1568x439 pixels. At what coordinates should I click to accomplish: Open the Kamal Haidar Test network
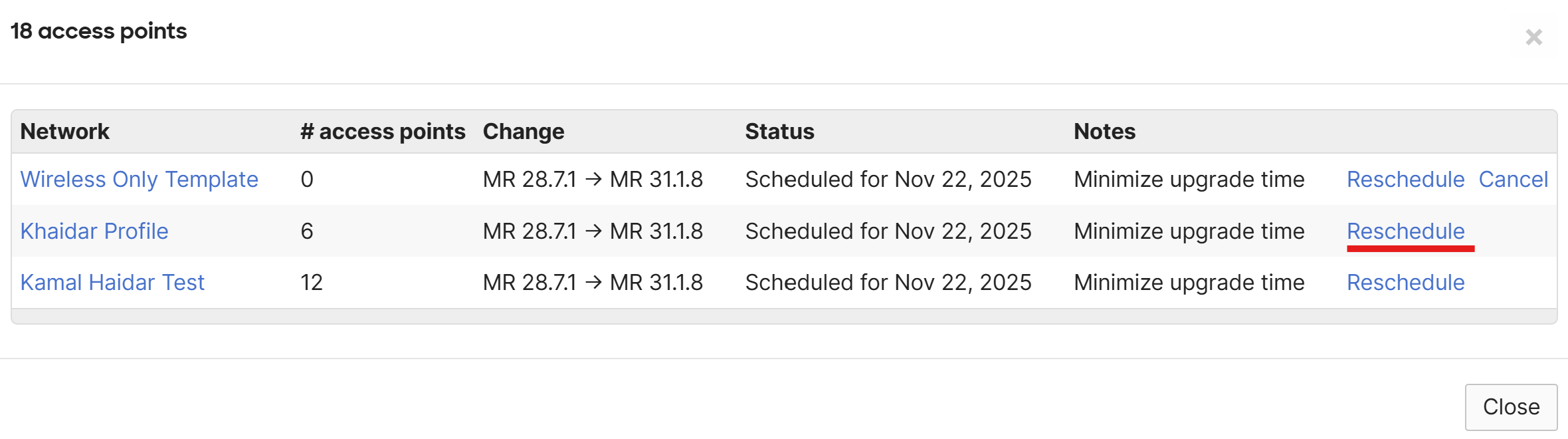click(x=113, y=282)
